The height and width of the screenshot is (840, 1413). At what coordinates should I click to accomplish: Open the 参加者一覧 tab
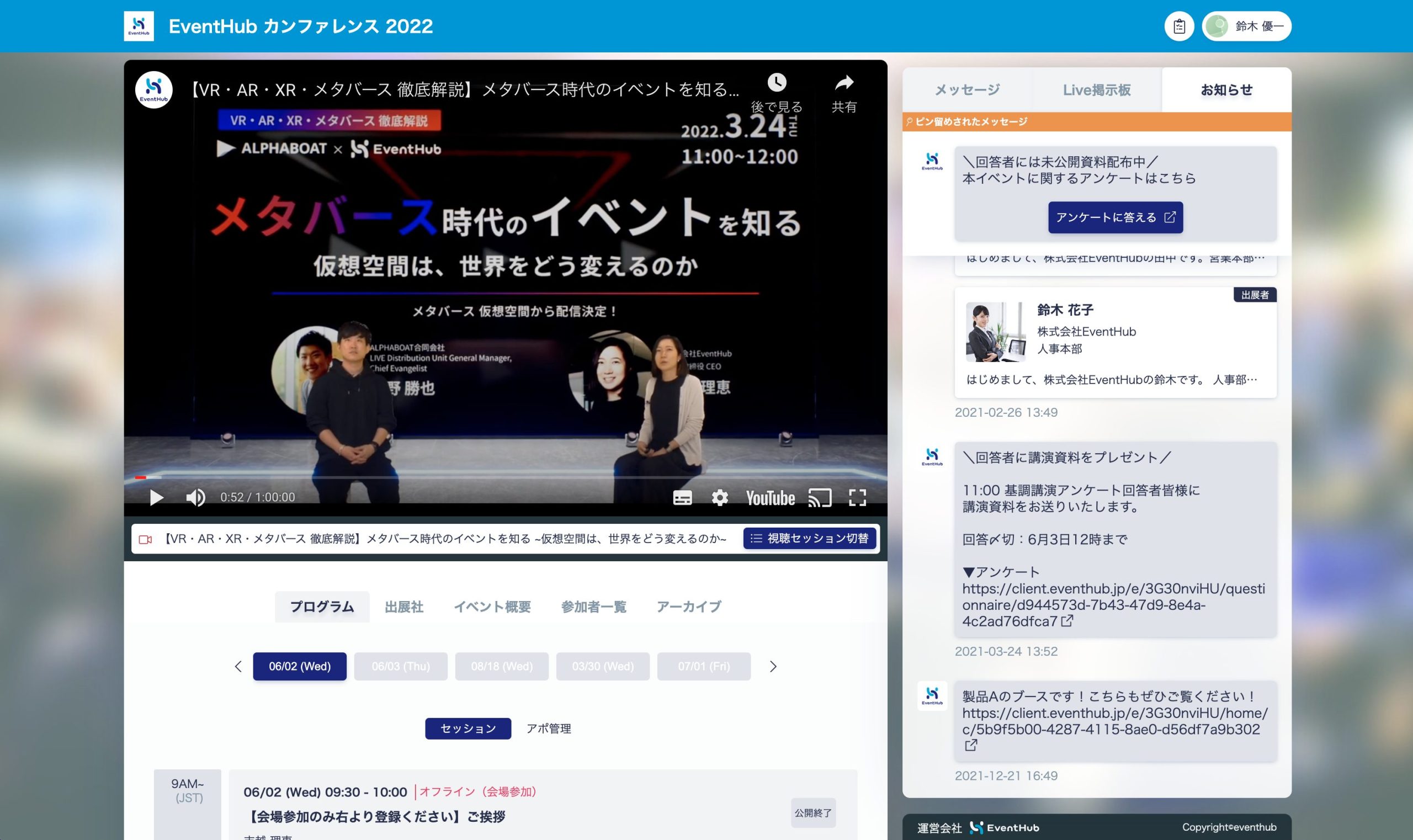coord(593,607)
